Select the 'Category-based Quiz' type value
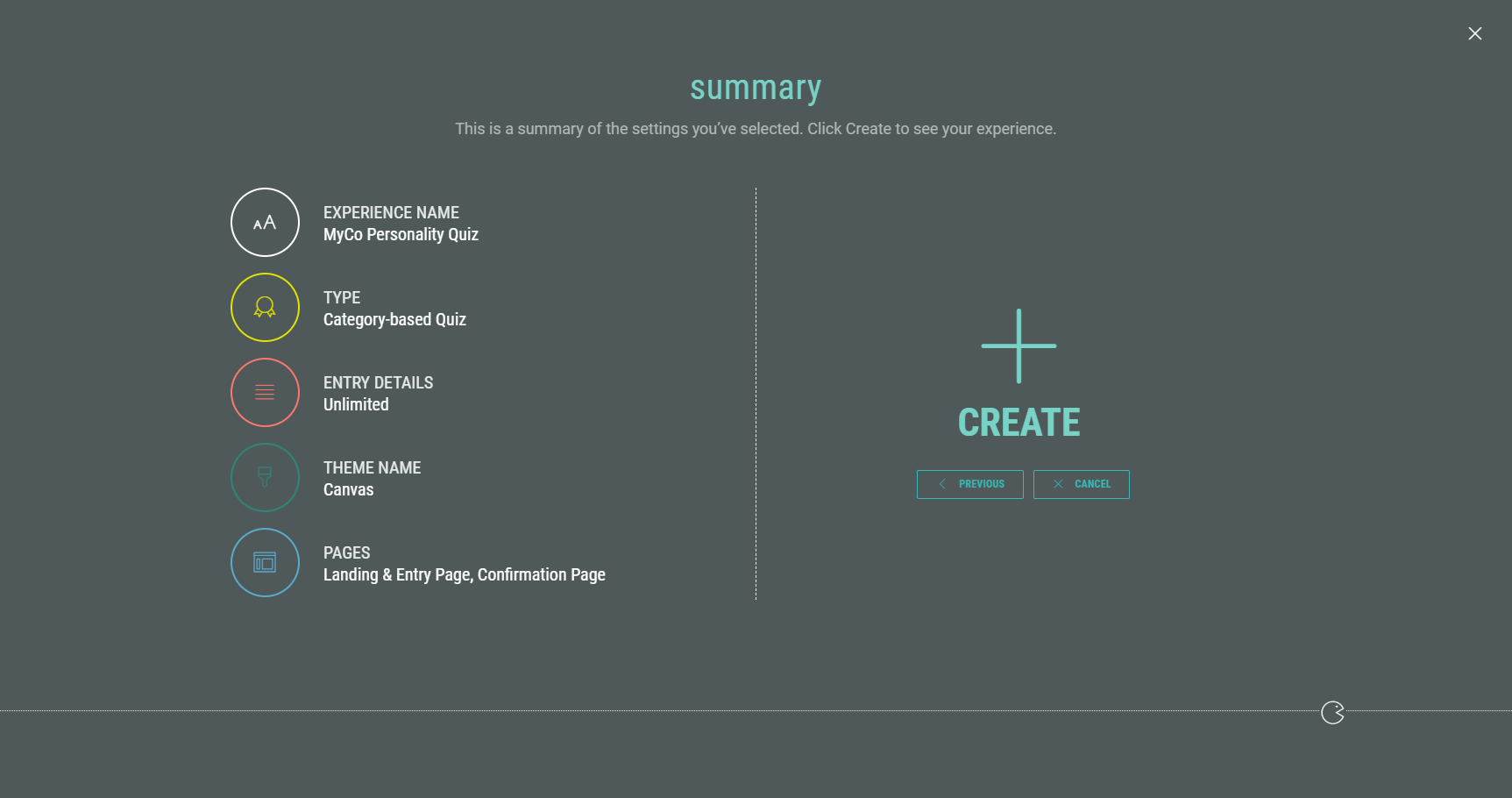Image resolution: width=1512 pixels, height=798 pixels. 394,320
